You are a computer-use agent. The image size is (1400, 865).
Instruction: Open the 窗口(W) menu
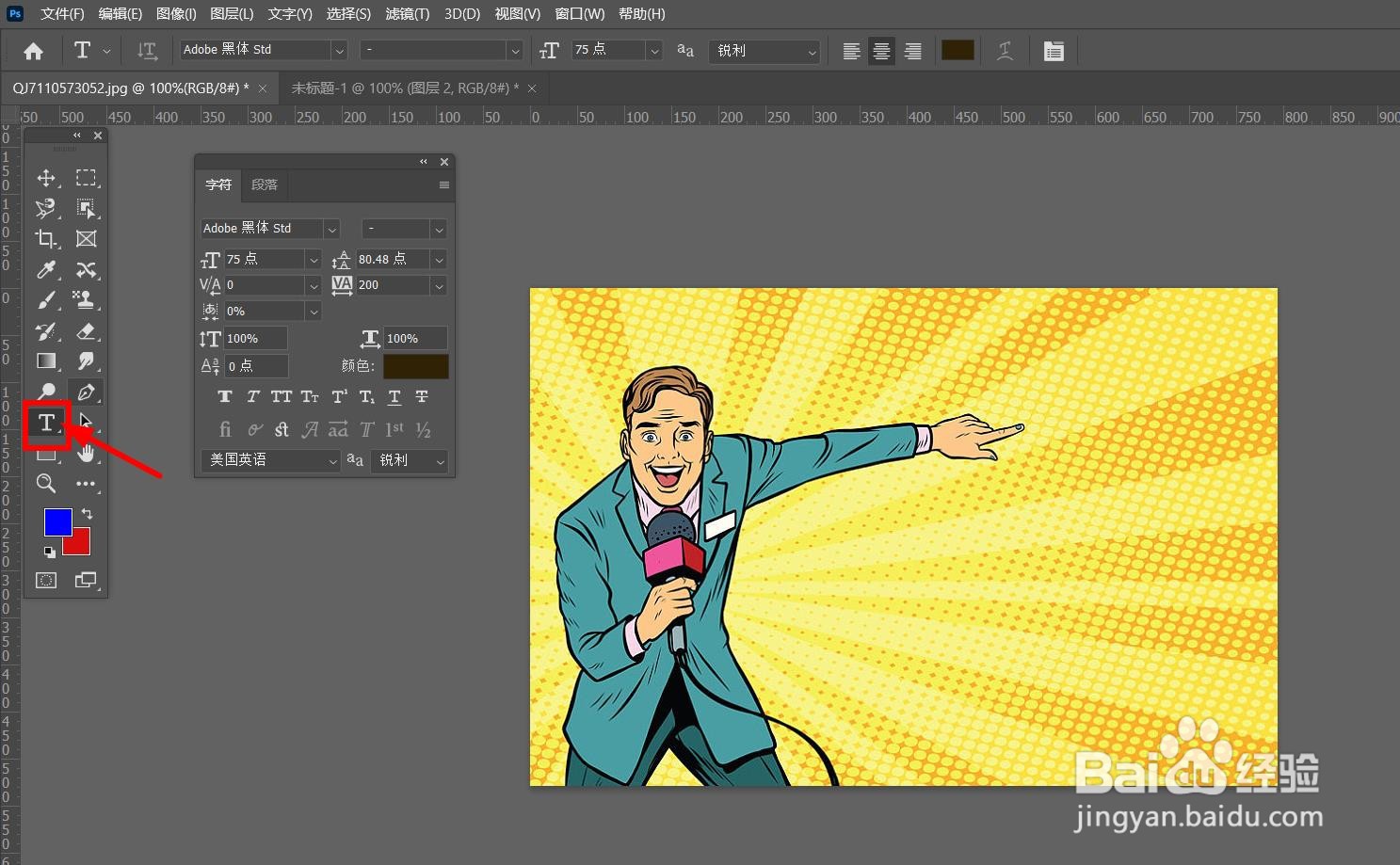tap(580, 13)
